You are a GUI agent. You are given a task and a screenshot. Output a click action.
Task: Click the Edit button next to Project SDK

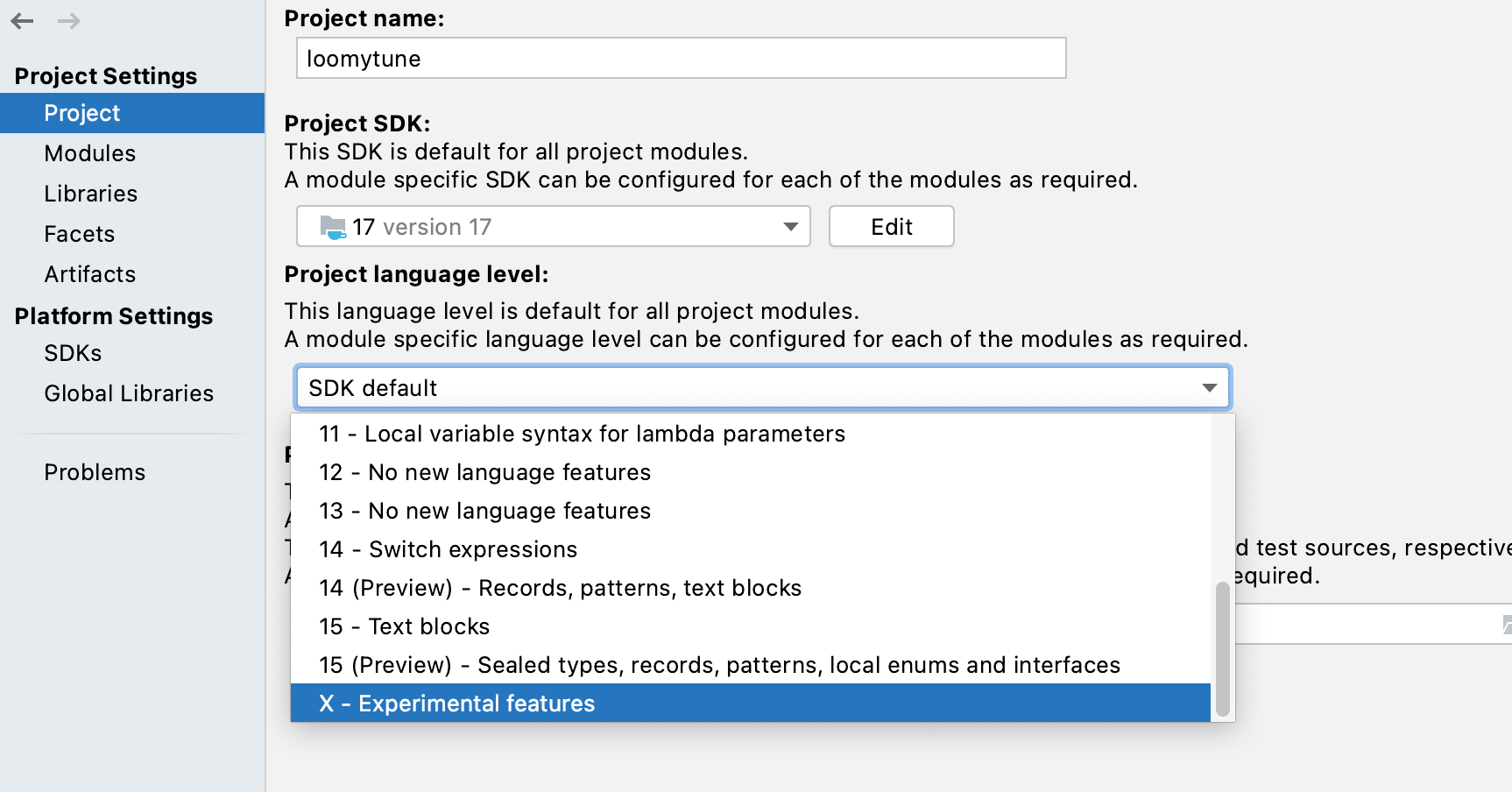(891, 226)
